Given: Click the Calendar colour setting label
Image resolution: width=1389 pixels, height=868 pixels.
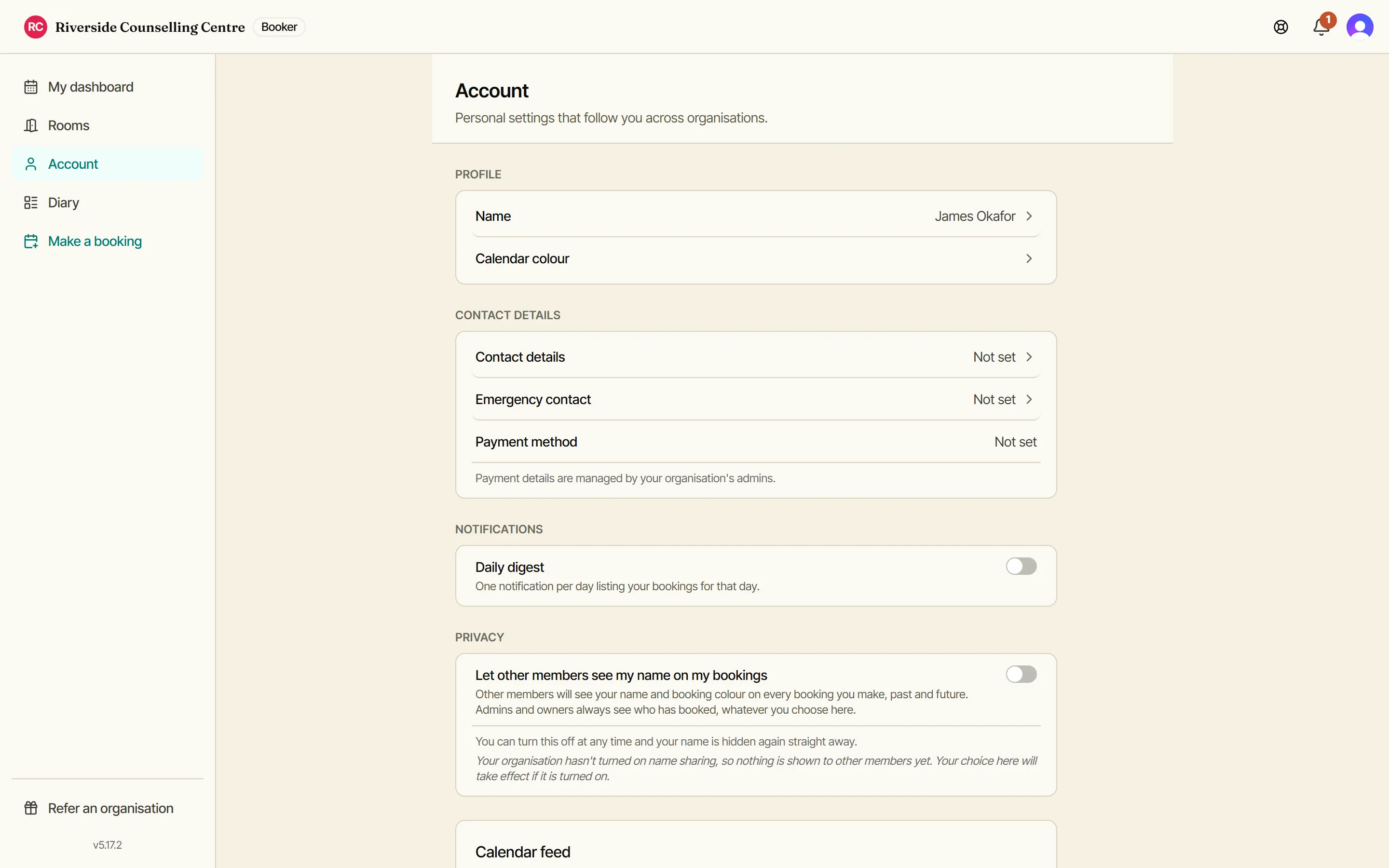Looking at the screenshot, I should tap(522, 258).
